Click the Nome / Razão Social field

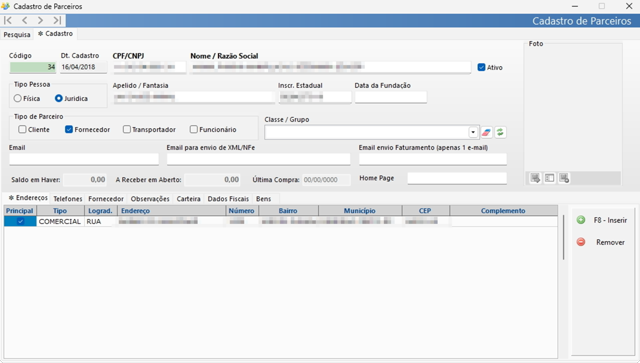click(330, 67)
